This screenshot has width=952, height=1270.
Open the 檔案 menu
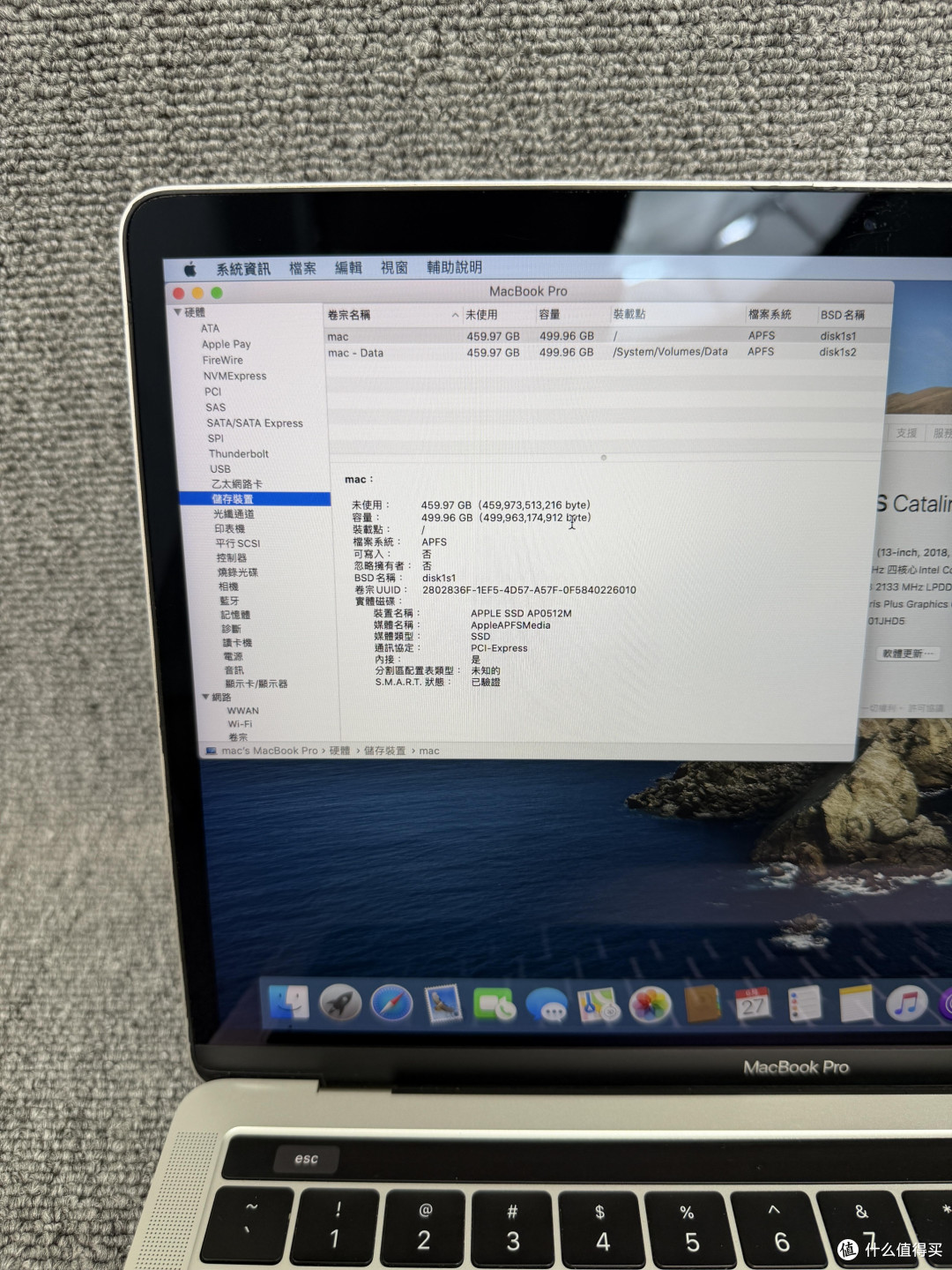[x=302, y=268]
